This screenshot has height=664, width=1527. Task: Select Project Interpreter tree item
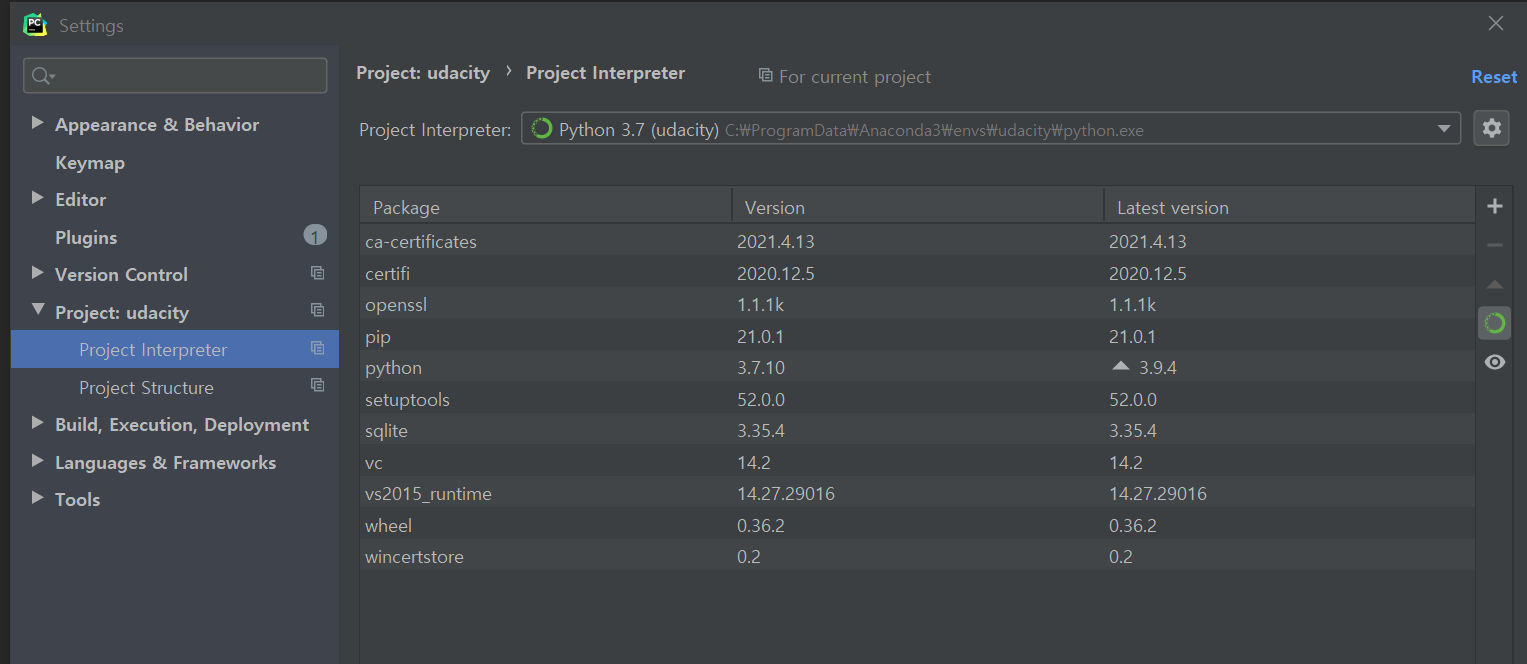(x=175, y=349)
